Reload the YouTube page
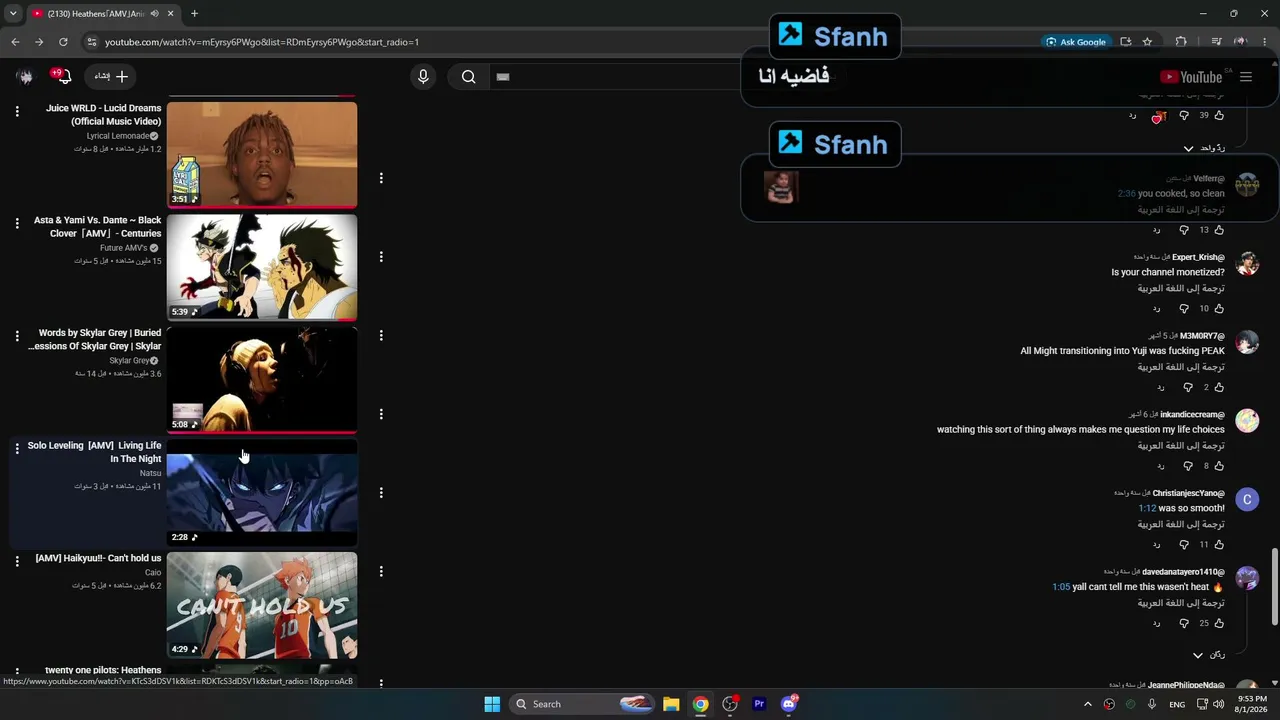This screenshot has width=1280, height=720. click(x=63, y=42)
